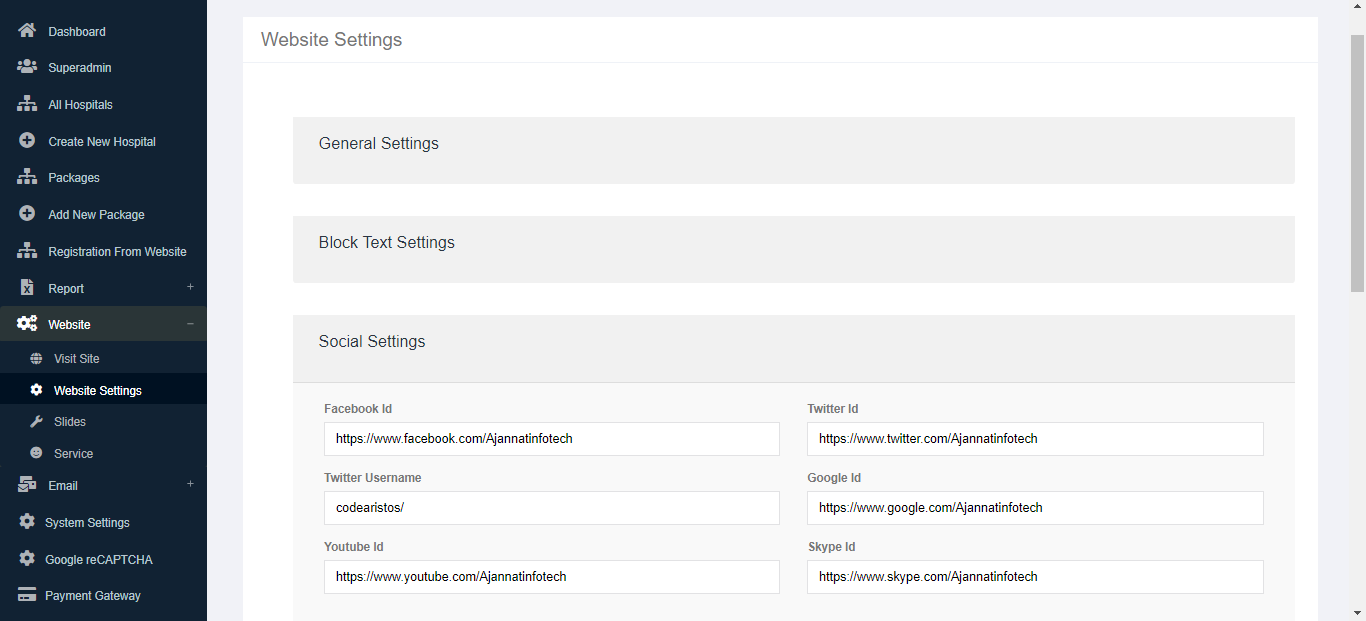Click the Visit Site globe icon
Screen dimensions: 1366x621
37,359
